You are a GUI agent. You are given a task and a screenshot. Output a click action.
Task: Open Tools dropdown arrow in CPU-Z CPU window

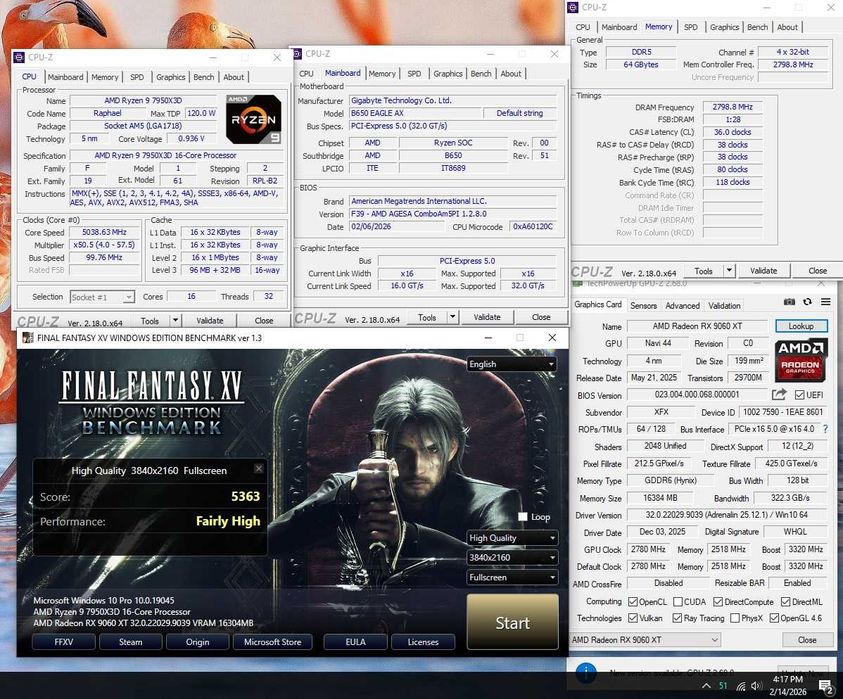175,320
